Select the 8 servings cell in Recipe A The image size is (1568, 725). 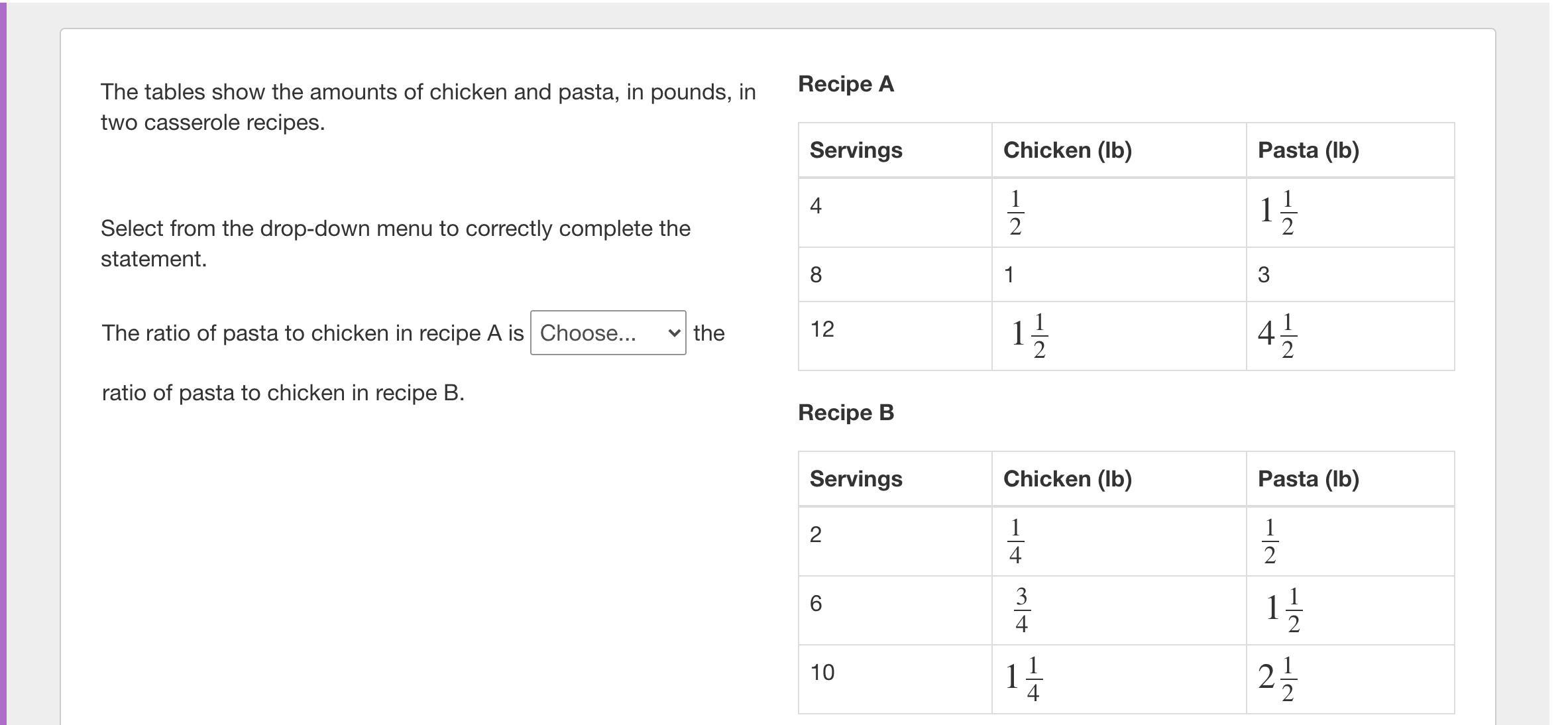point(816,275)
